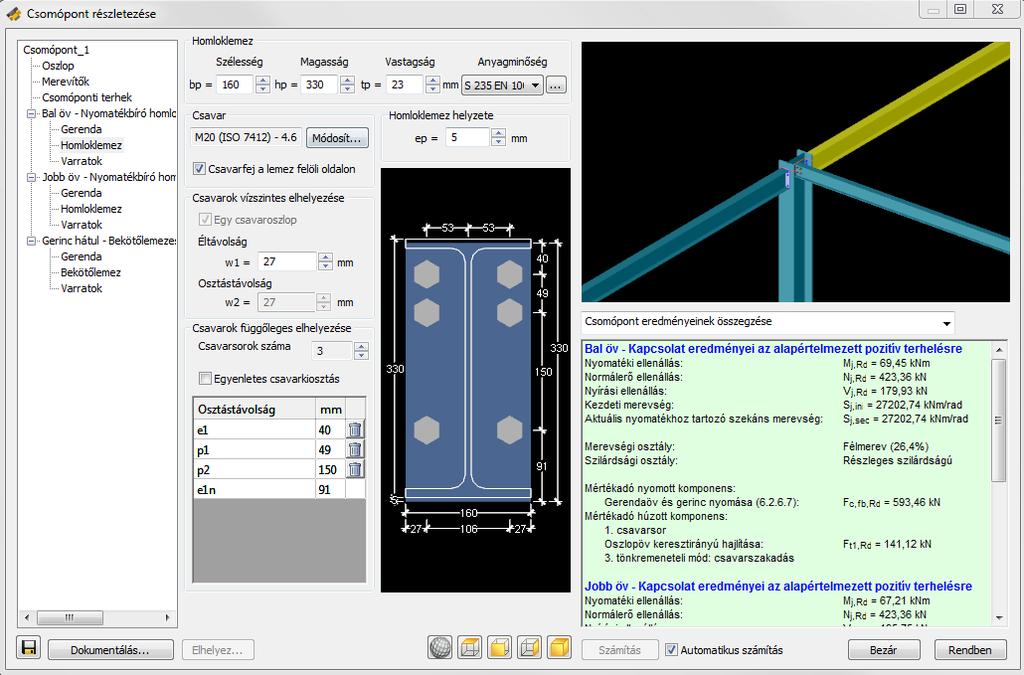Click the 3D joint model preview
The height and width of the screenshot is (675, 1024).
[x=795, y=172]
